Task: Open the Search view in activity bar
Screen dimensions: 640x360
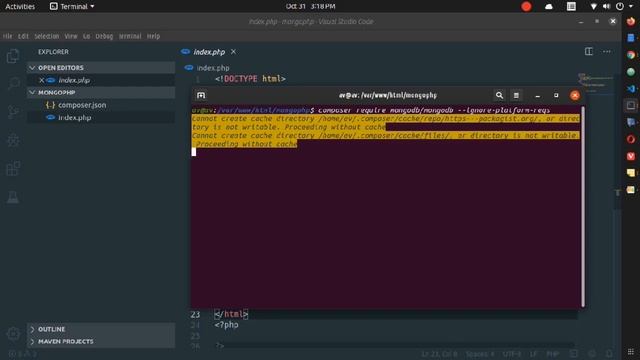Action: pos(13,83)
